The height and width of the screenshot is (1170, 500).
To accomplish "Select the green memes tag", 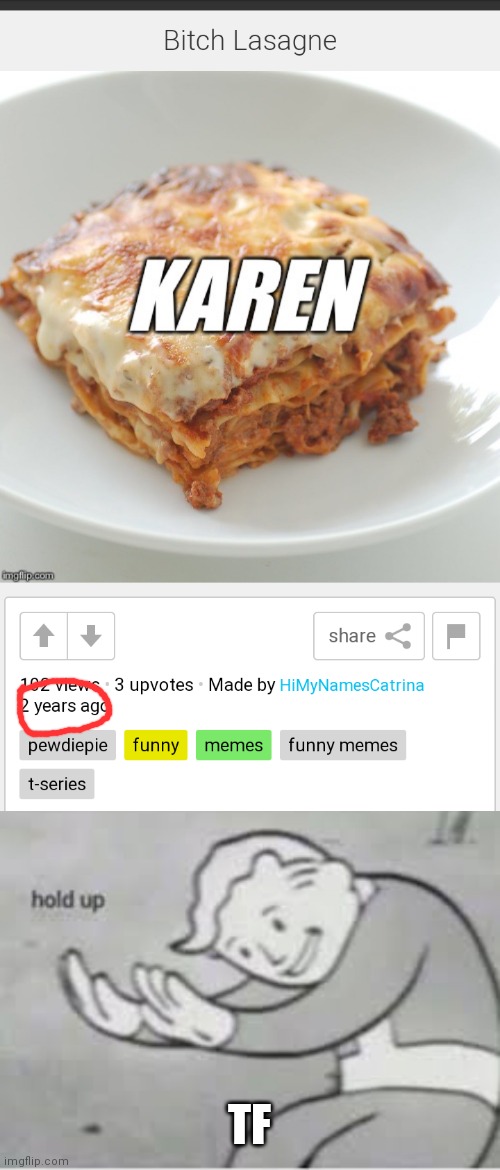I will (234, 745).
